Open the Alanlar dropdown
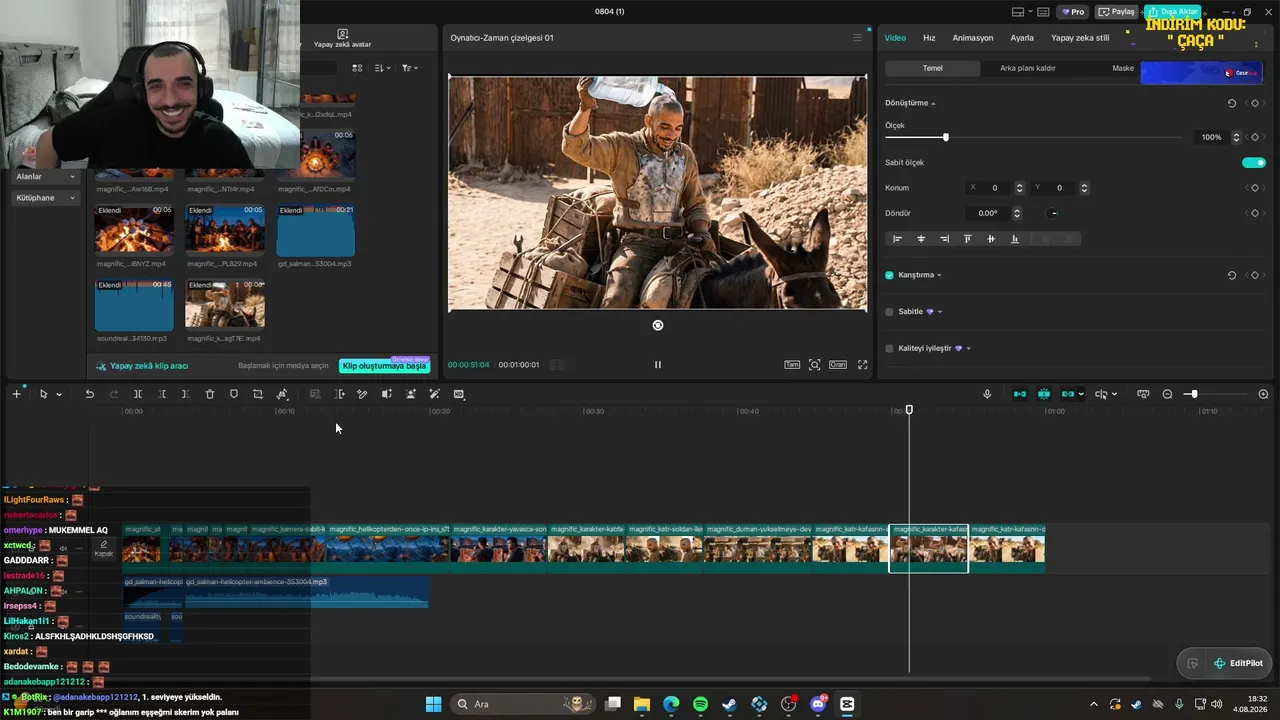1280x720 pixels. pos(45,177)
